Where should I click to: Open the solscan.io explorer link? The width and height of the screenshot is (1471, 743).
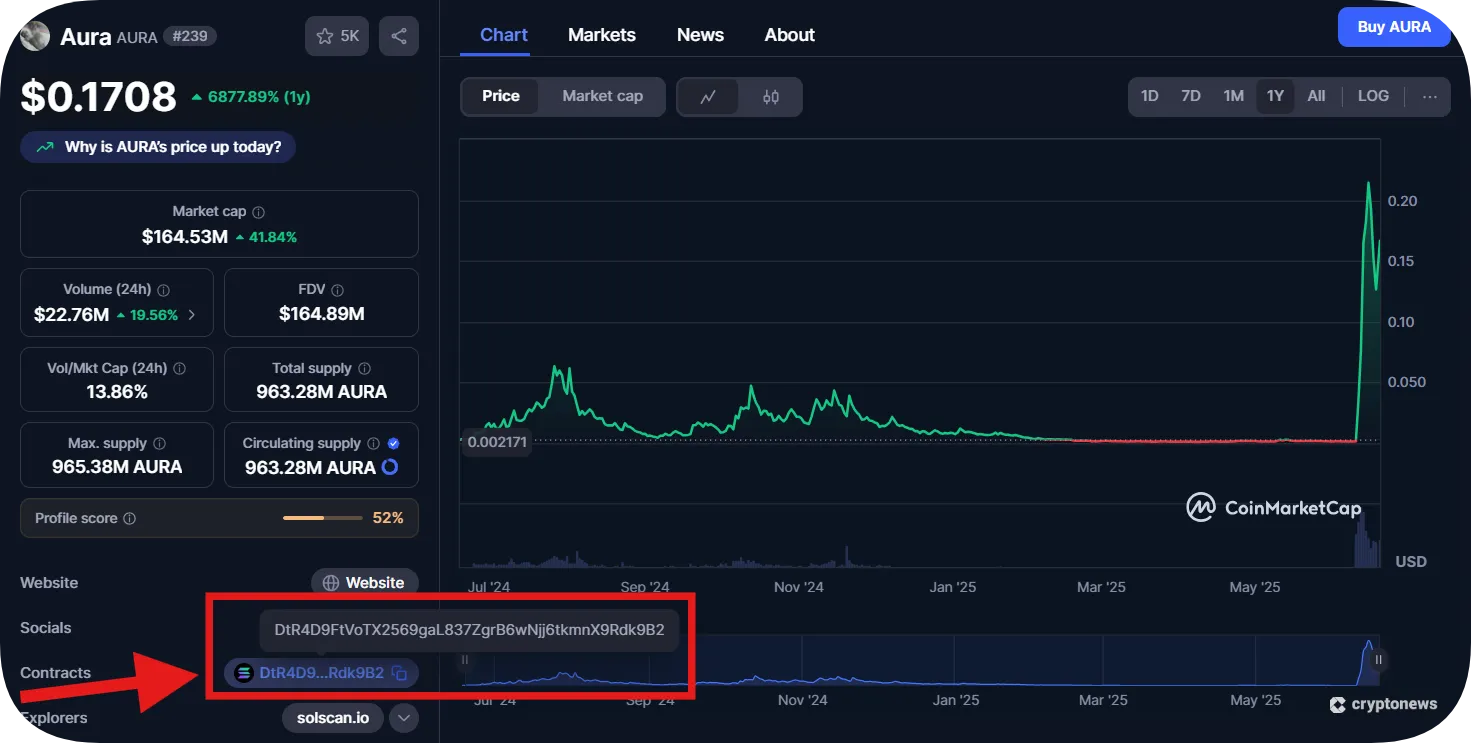(x=333, y=718)
